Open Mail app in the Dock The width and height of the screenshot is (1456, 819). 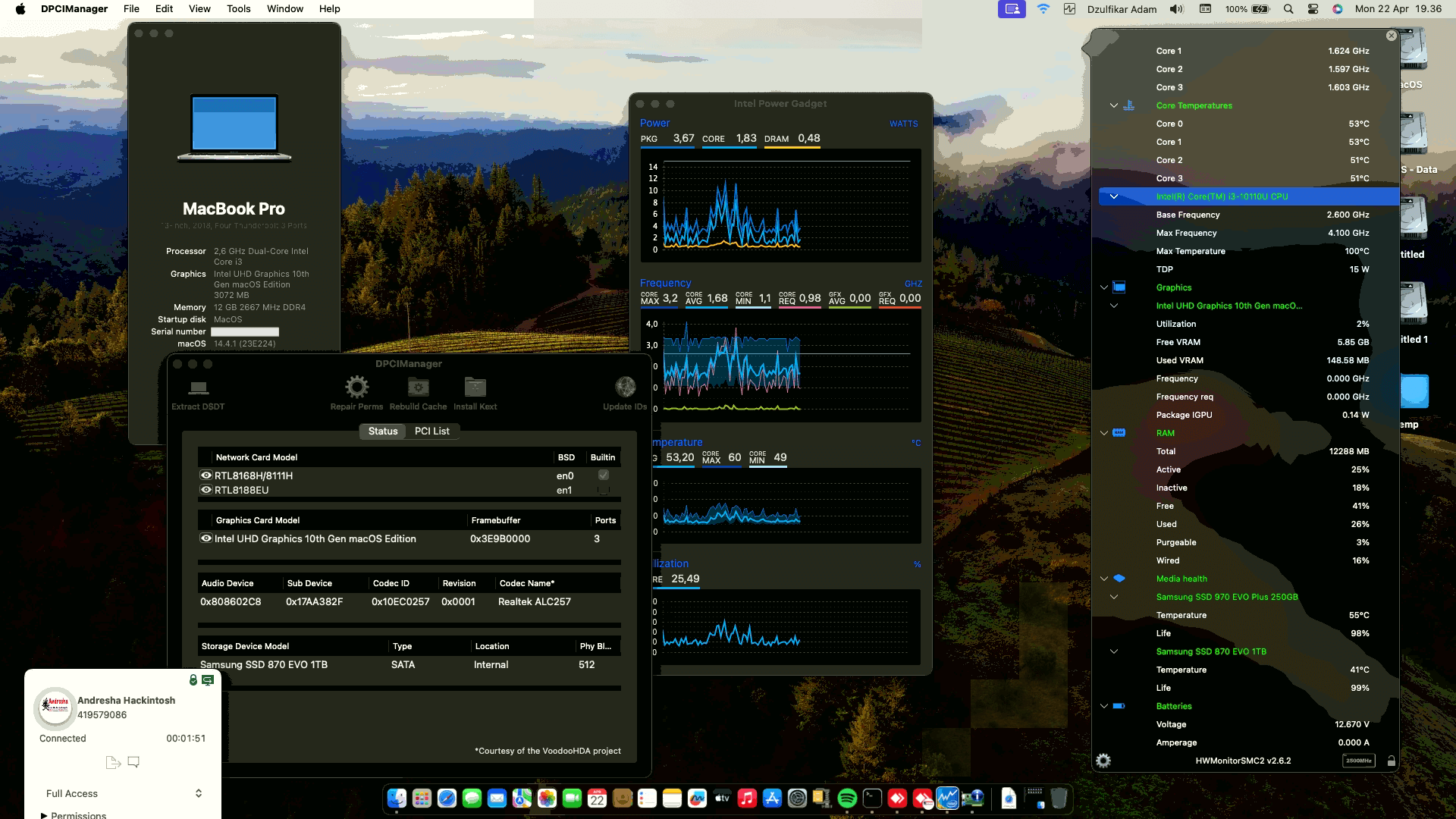(497, 798)
